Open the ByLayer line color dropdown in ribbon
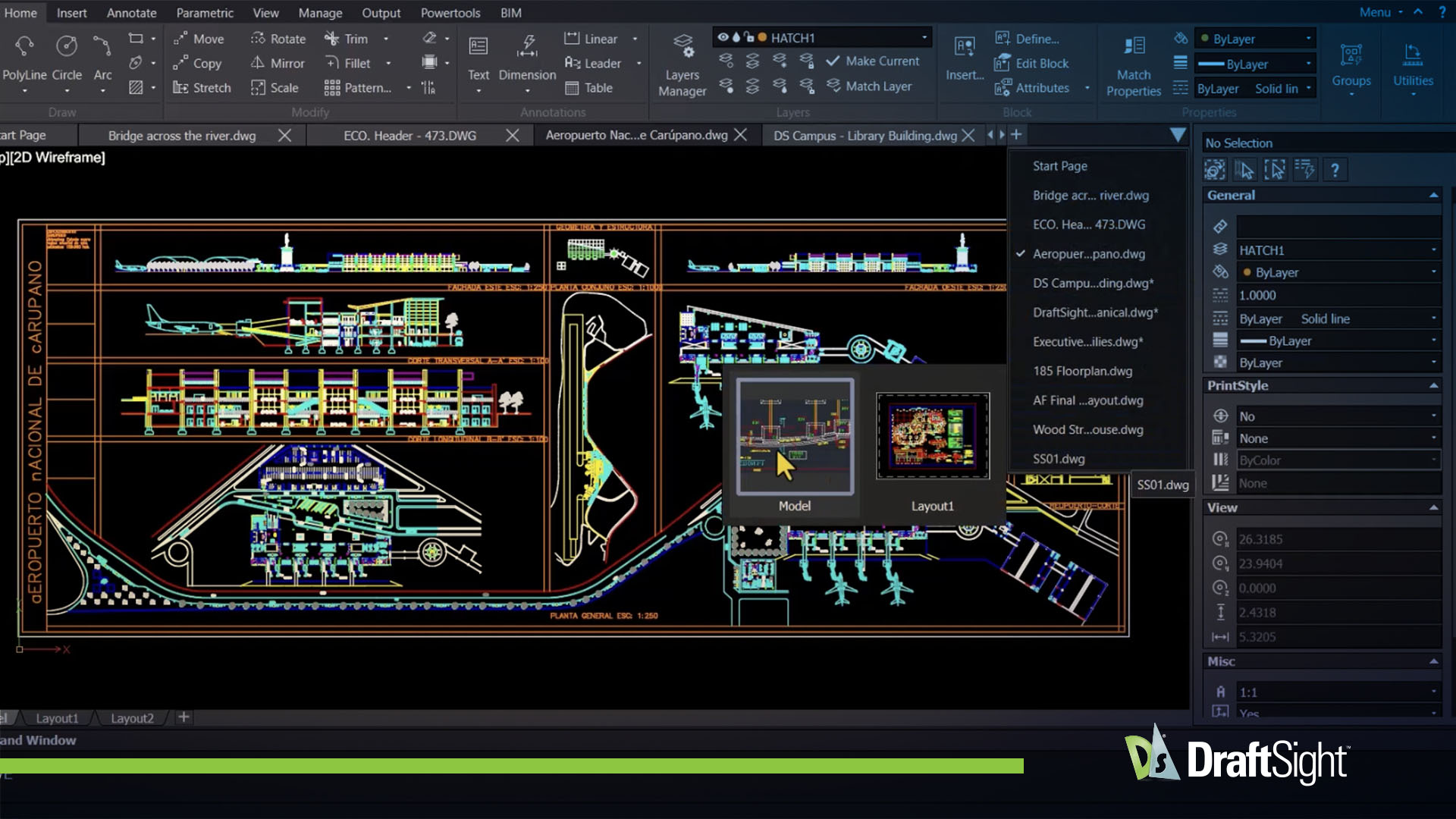This screenshot has width=1456, height=819. (1309, 38)
